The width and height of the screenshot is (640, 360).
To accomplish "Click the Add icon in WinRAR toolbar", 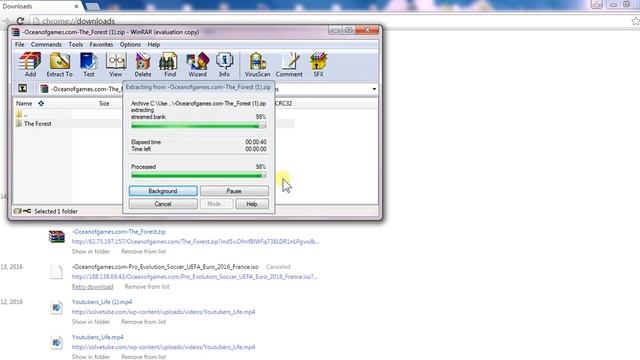I will [30, 64].
